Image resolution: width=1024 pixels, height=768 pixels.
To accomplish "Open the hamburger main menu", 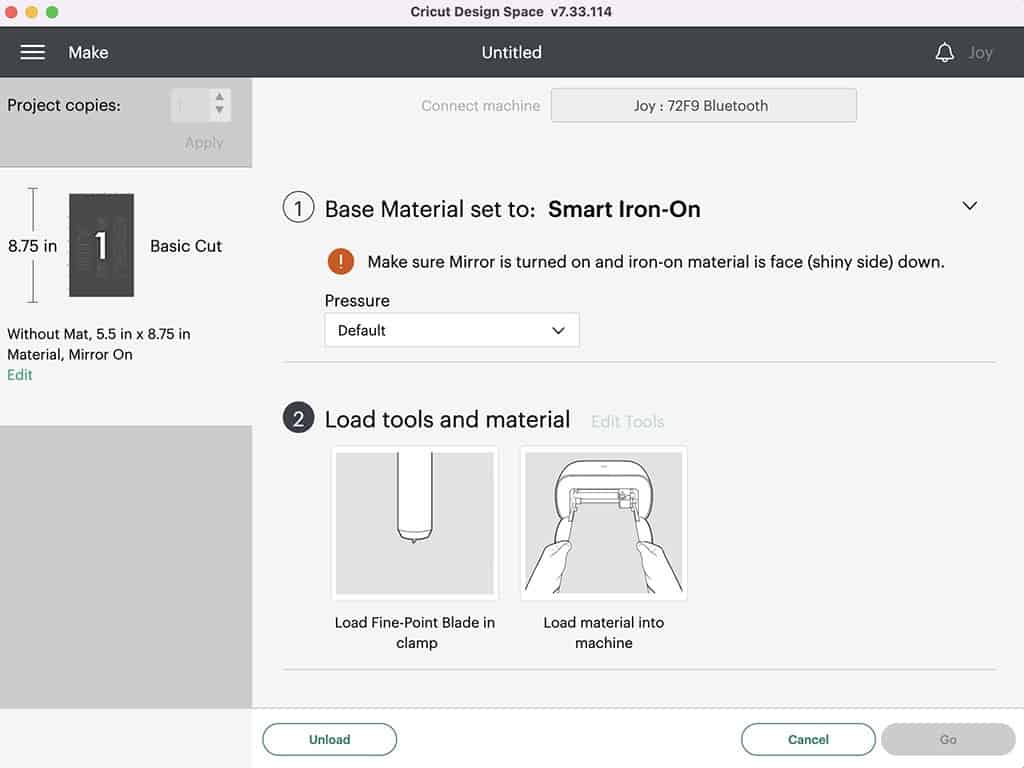I will click(32, 52).
